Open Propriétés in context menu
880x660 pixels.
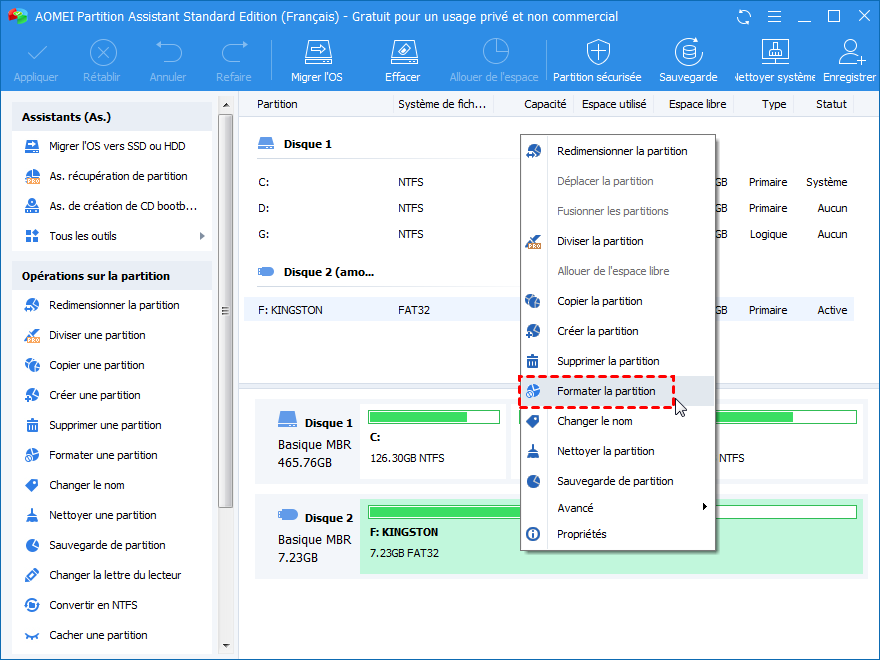[618, 534]
